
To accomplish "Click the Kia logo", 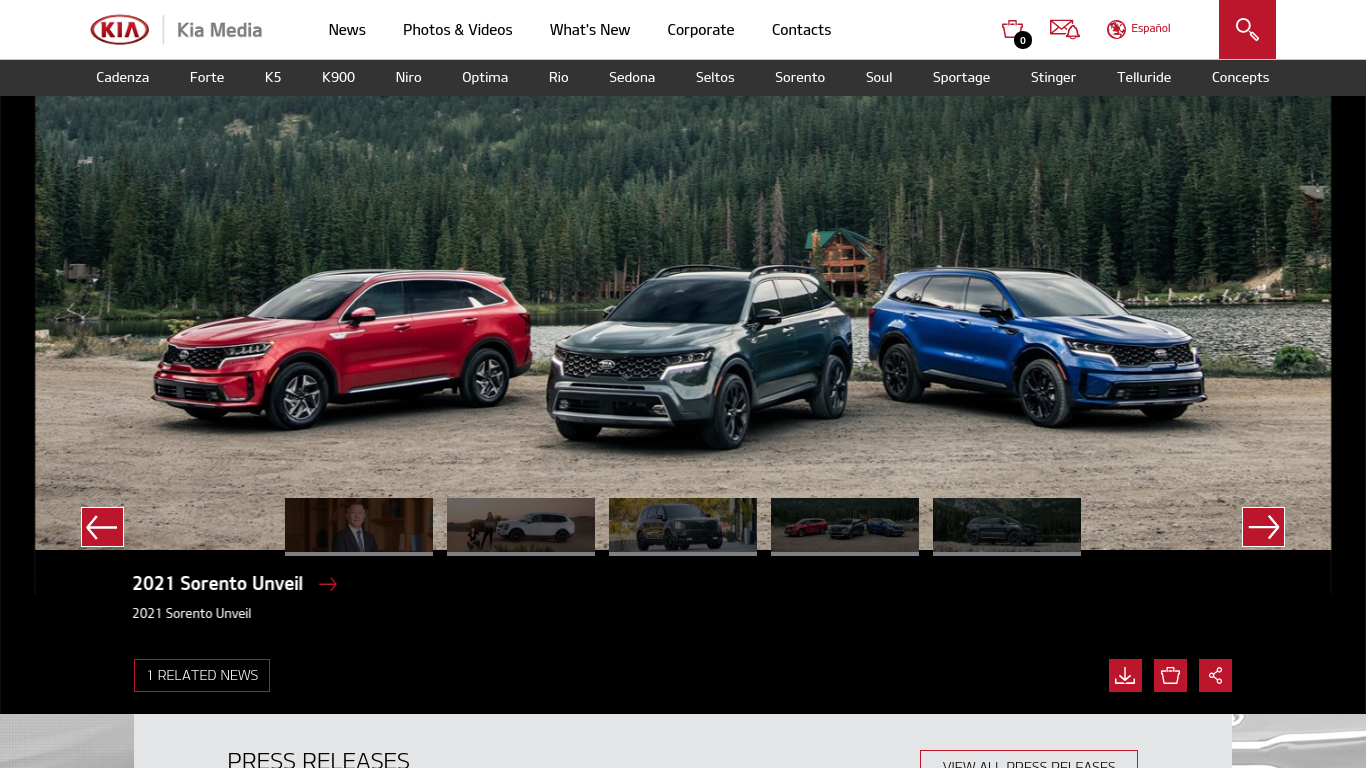I will (120, 30).
